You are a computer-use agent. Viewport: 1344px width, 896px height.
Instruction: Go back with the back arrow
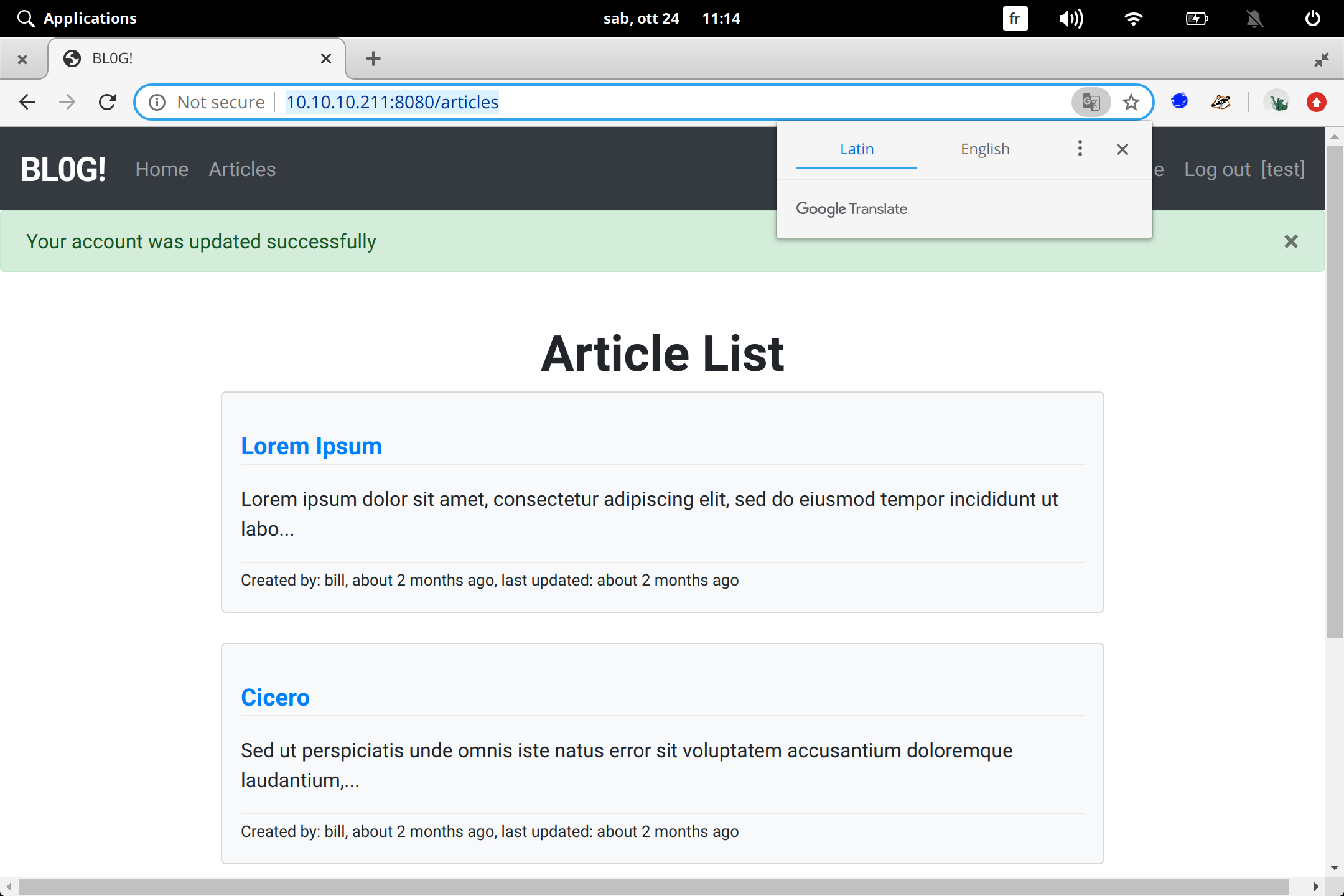pos(27,102)
